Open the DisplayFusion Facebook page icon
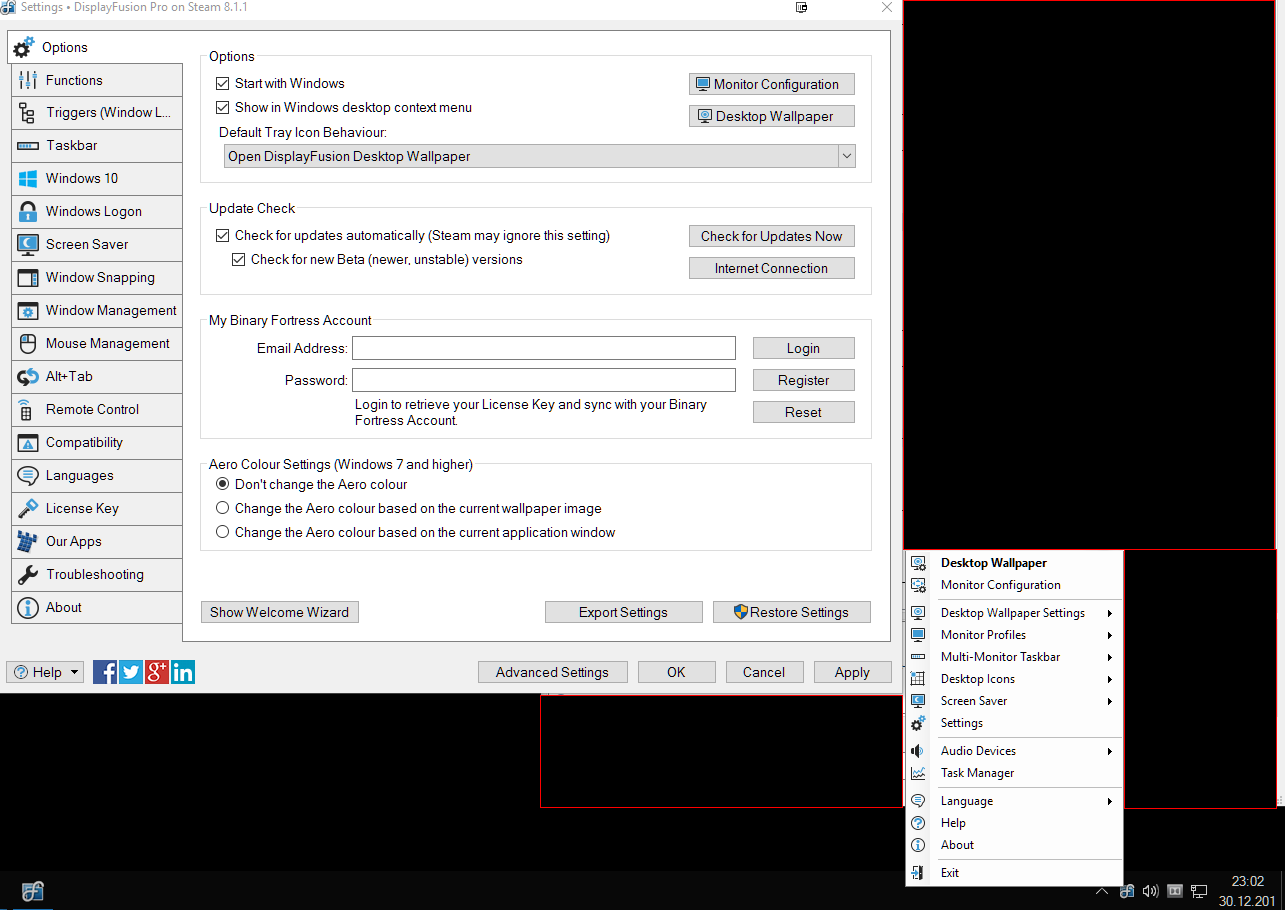1285x910 pixels. pos(105,672)
